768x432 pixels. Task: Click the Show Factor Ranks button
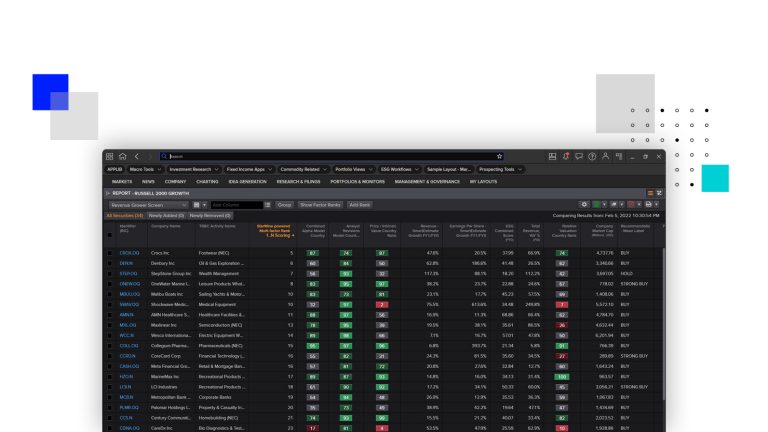(x=319, y=204)
